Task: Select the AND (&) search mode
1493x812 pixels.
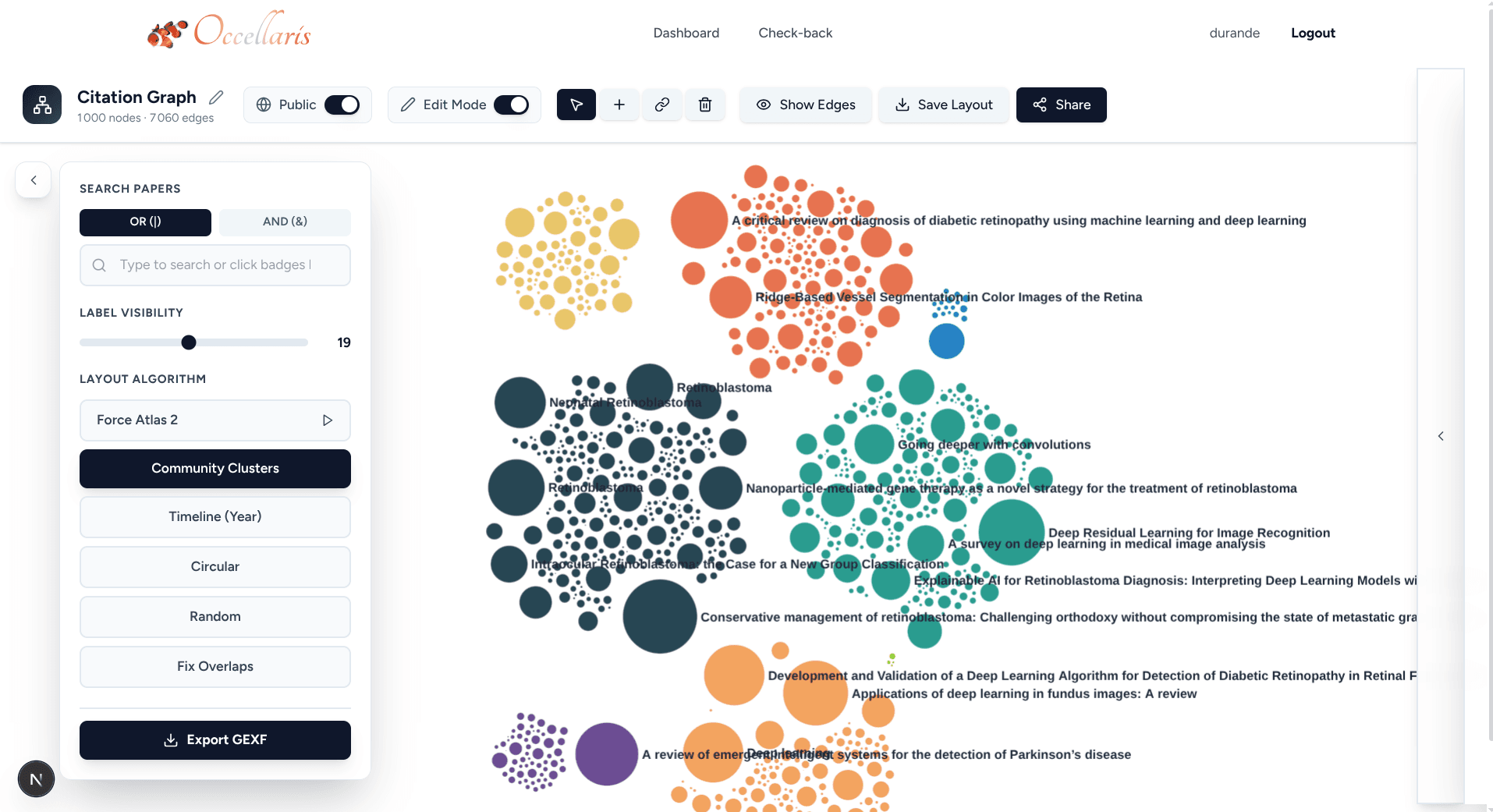Action: (285, 222)
